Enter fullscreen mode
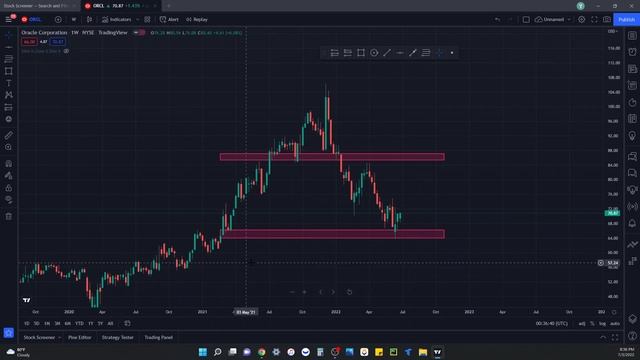The width and height of the screenshot is (640, 360). (x=594, y=19)
